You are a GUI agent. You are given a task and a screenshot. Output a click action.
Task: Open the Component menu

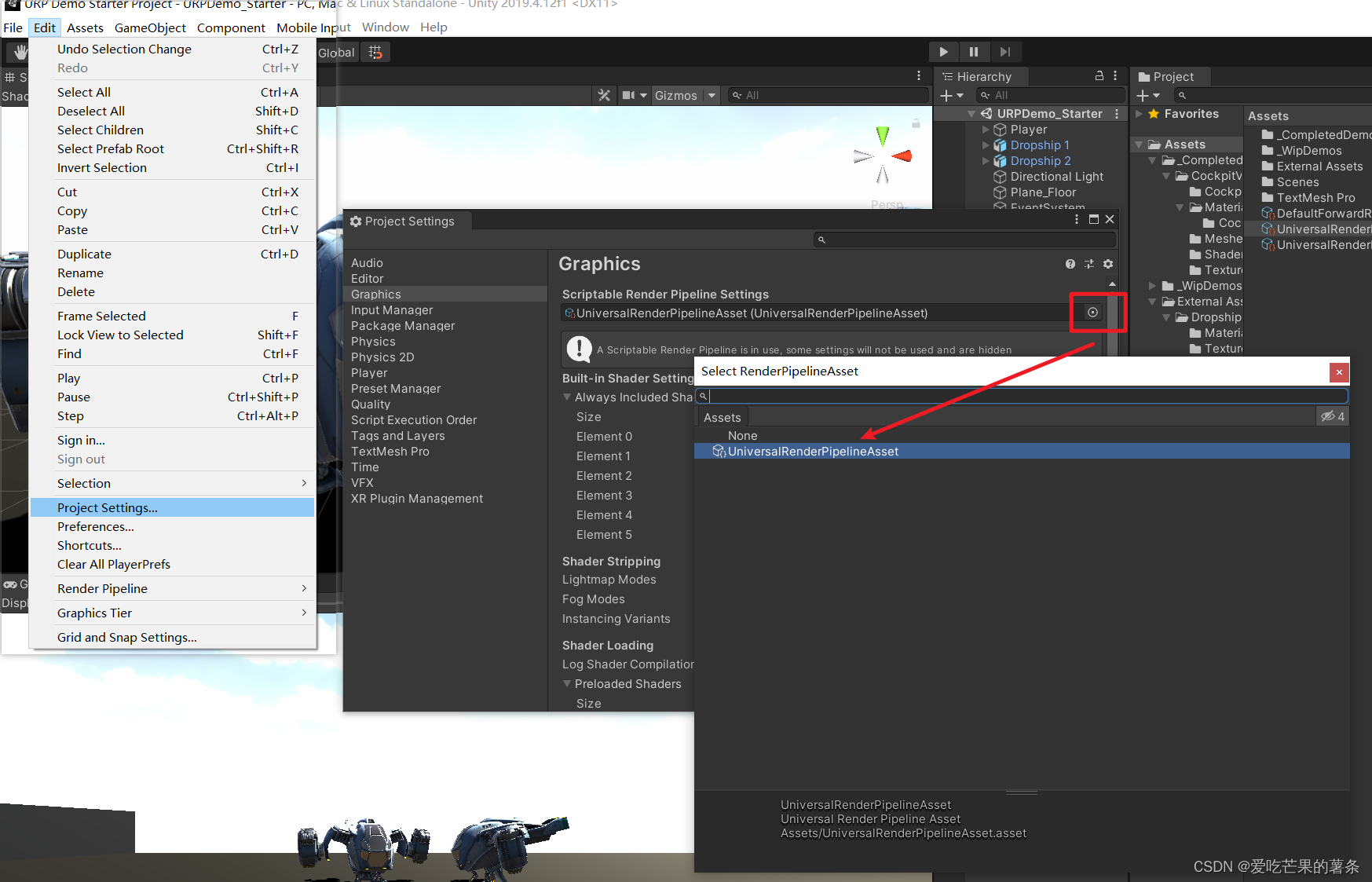coord(231,27)
